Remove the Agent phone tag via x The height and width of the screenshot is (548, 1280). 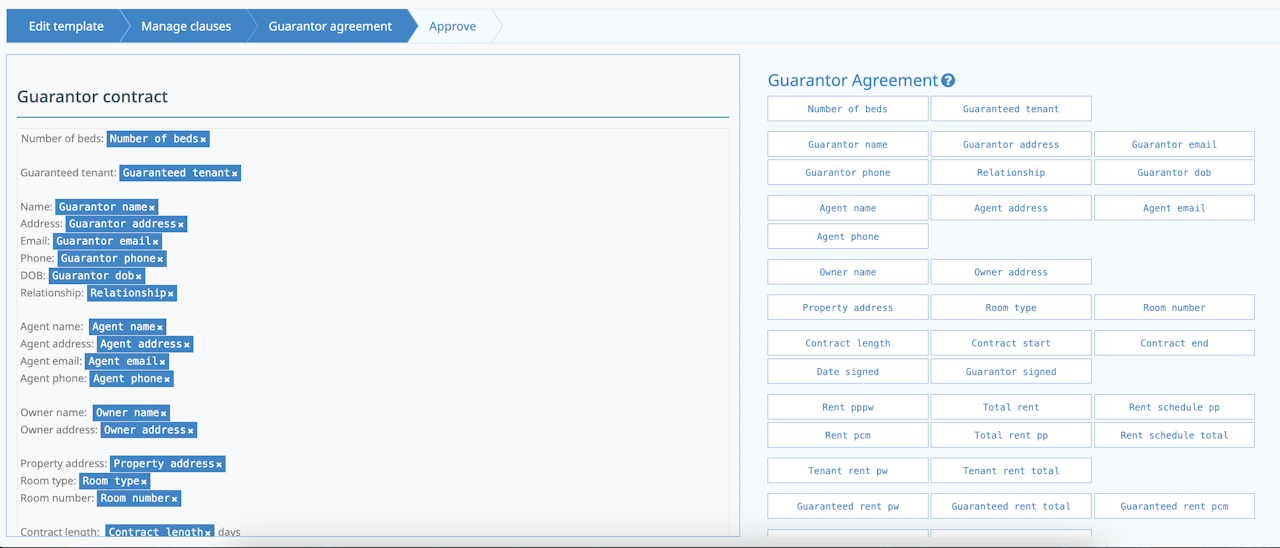click(167, 380)
